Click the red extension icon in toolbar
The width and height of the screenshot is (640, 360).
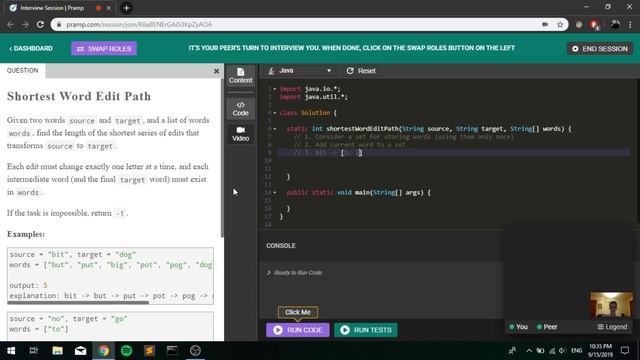(595, 25)
